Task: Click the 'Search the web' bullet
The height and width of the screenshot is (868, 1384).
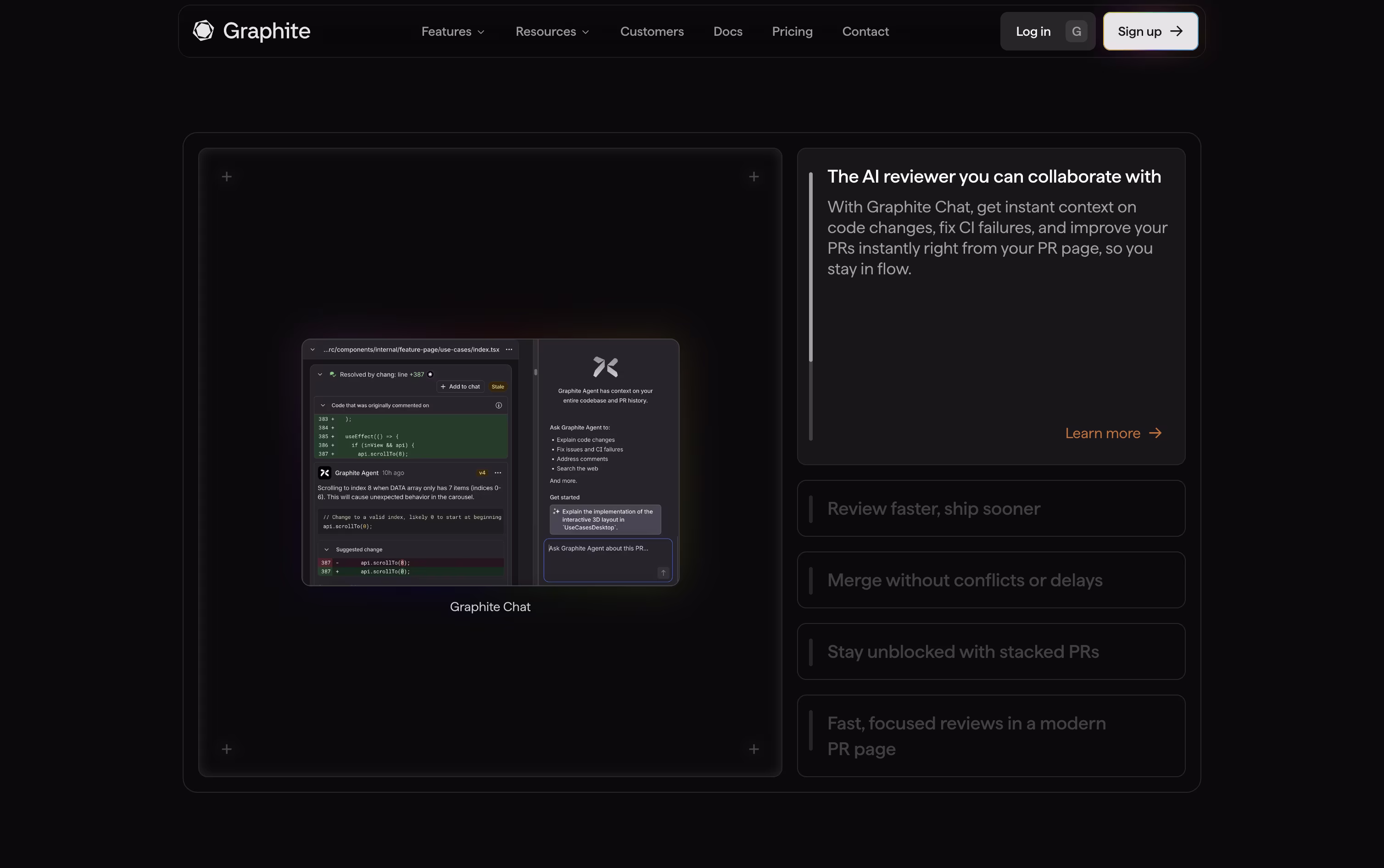Action: [x=577, y=468]
